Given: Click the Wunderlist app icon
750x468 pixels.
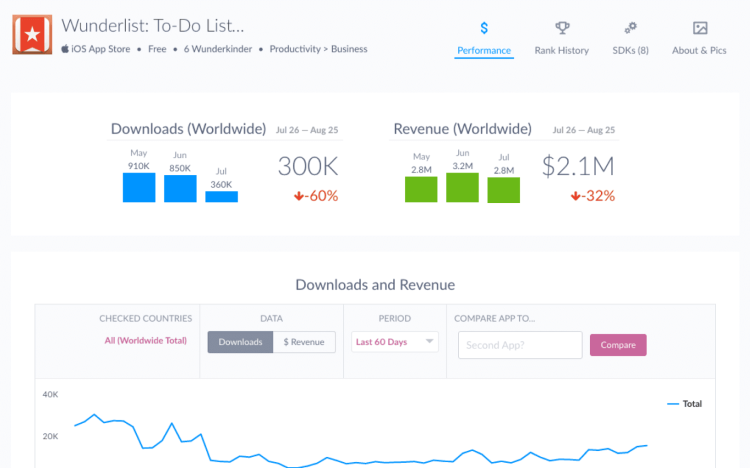Looking at the screenshot, I should [32, 34].
